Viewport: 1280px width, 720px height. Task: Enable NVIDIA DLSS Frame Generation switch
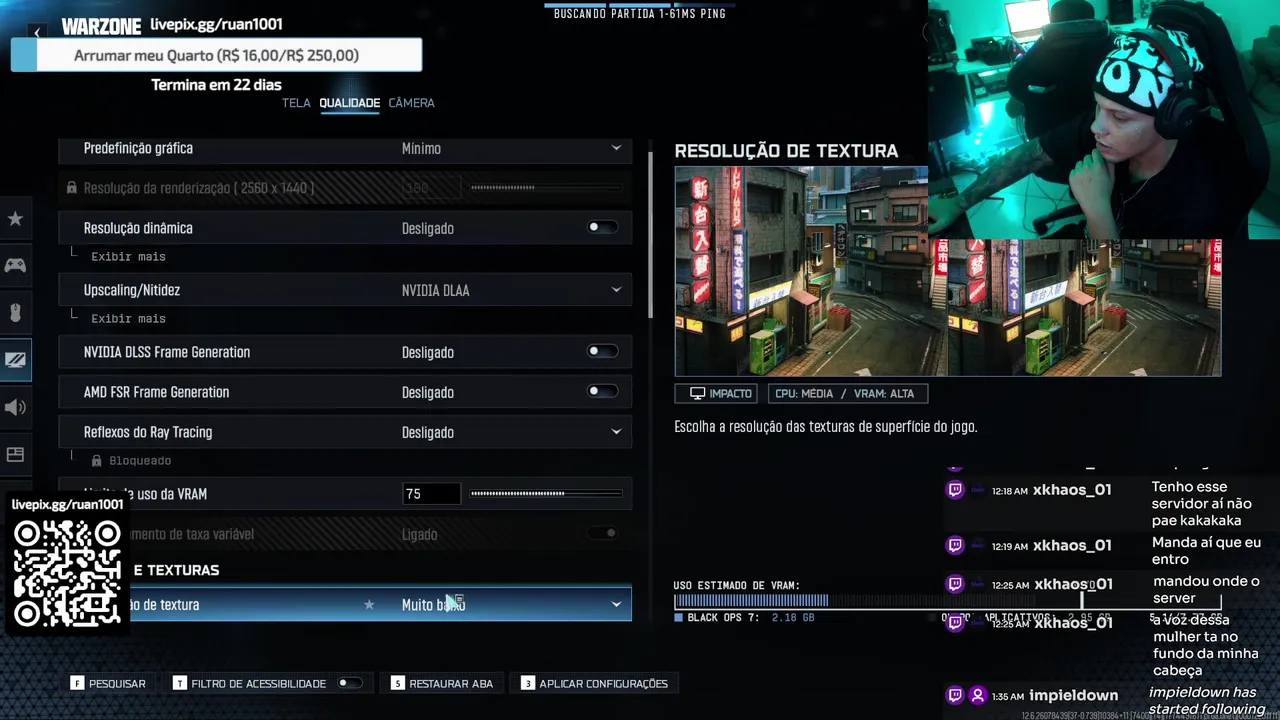602,352
